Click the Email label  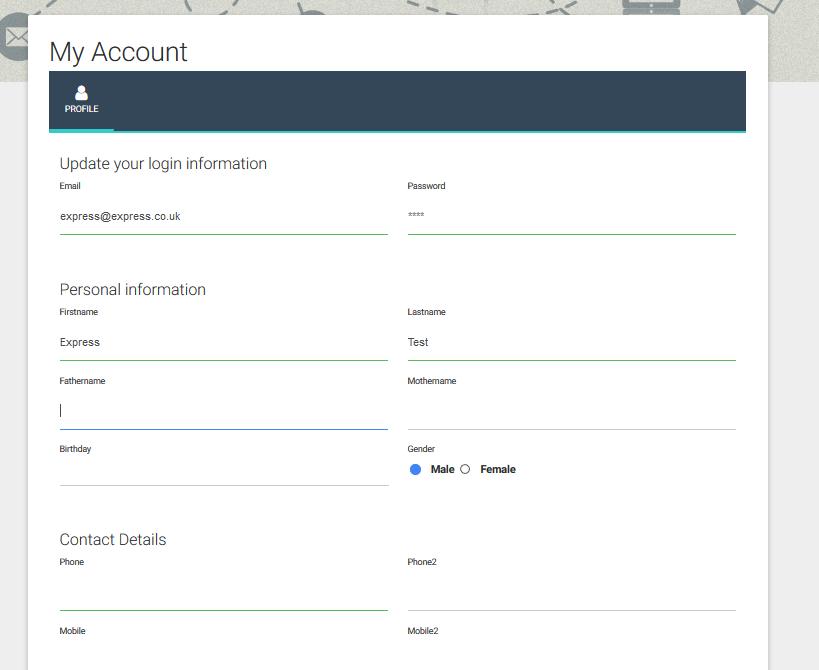(x=70, y=186)
